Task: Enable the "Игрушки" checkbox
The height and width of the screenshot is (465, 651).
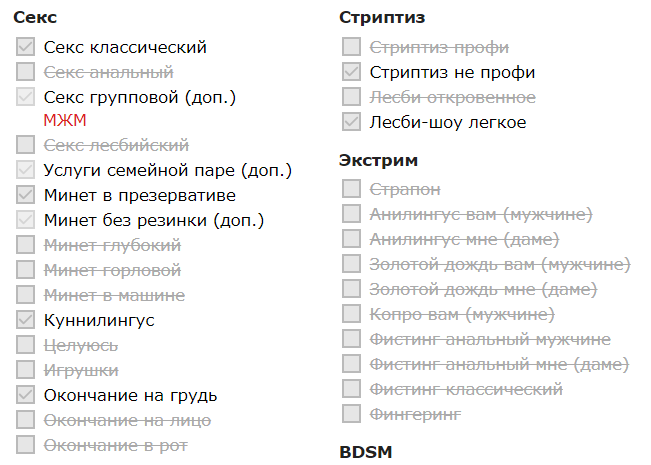Action: (25, 370)
